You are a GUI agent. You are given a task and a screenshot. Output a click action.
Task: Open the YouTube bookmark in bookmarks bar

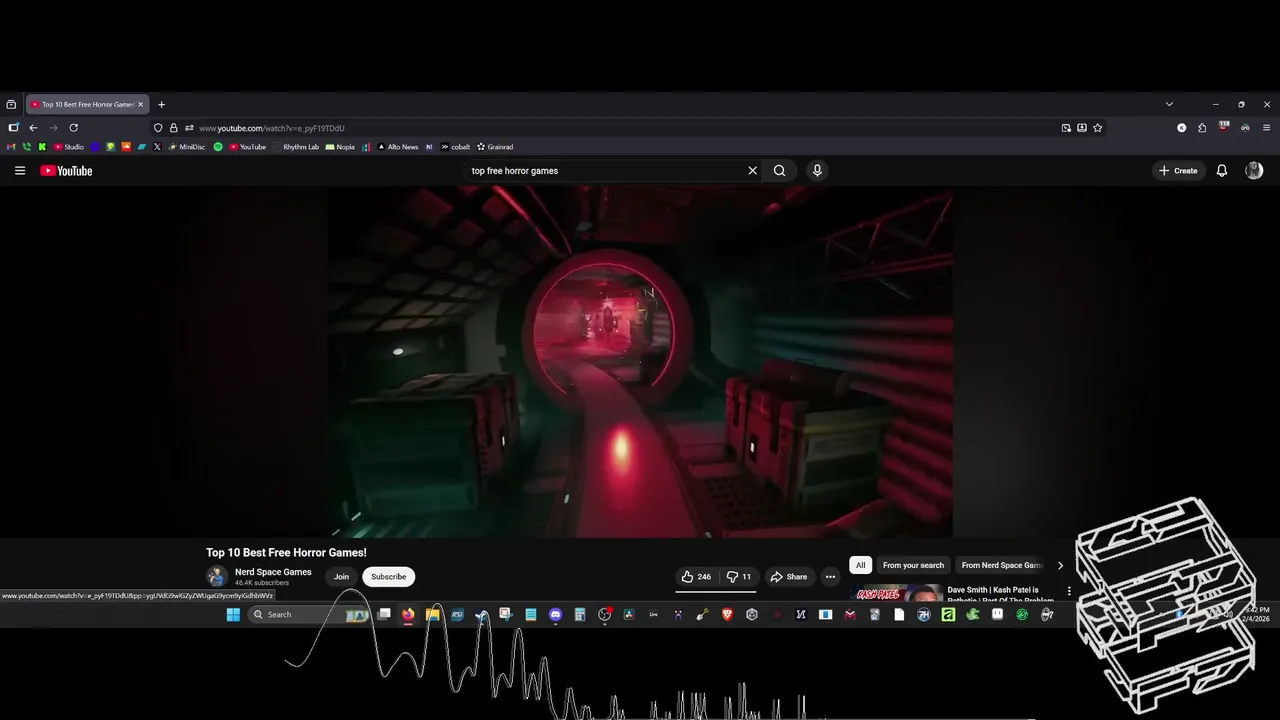(248, 147)
